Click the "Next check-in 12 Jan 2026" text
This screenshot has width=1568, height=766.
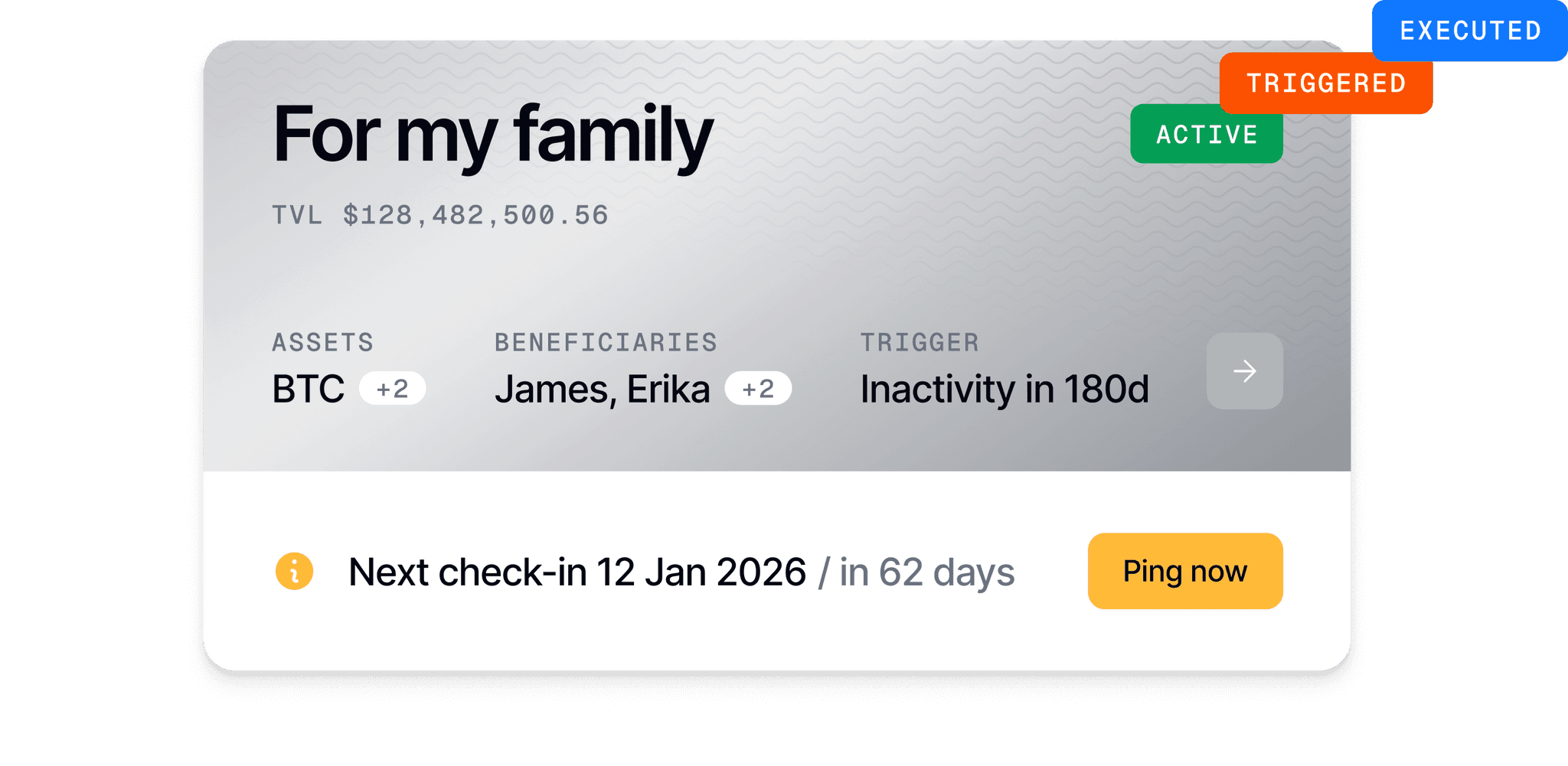pos(577,572)
